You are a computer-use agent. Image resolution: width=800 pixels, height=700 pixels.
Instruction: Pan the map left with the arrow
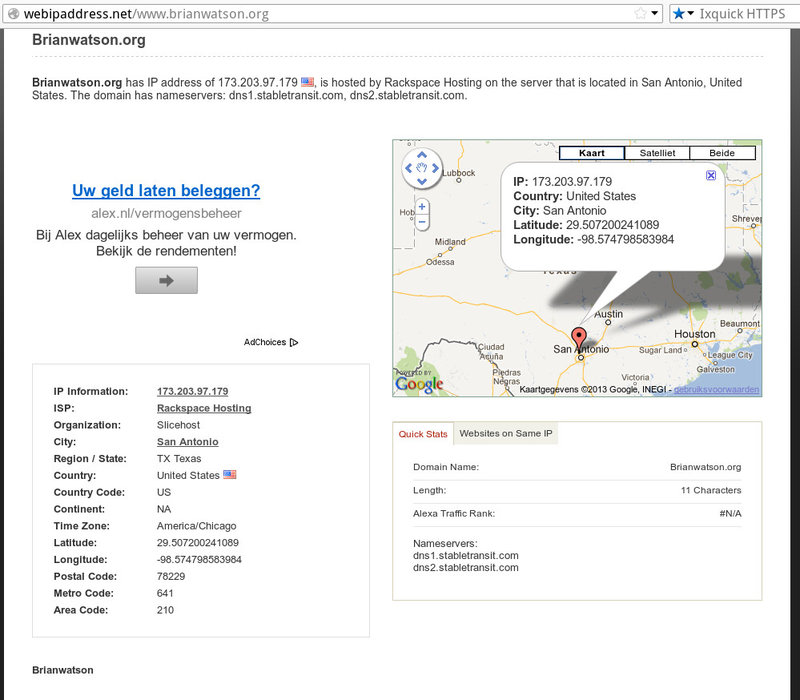409,169
